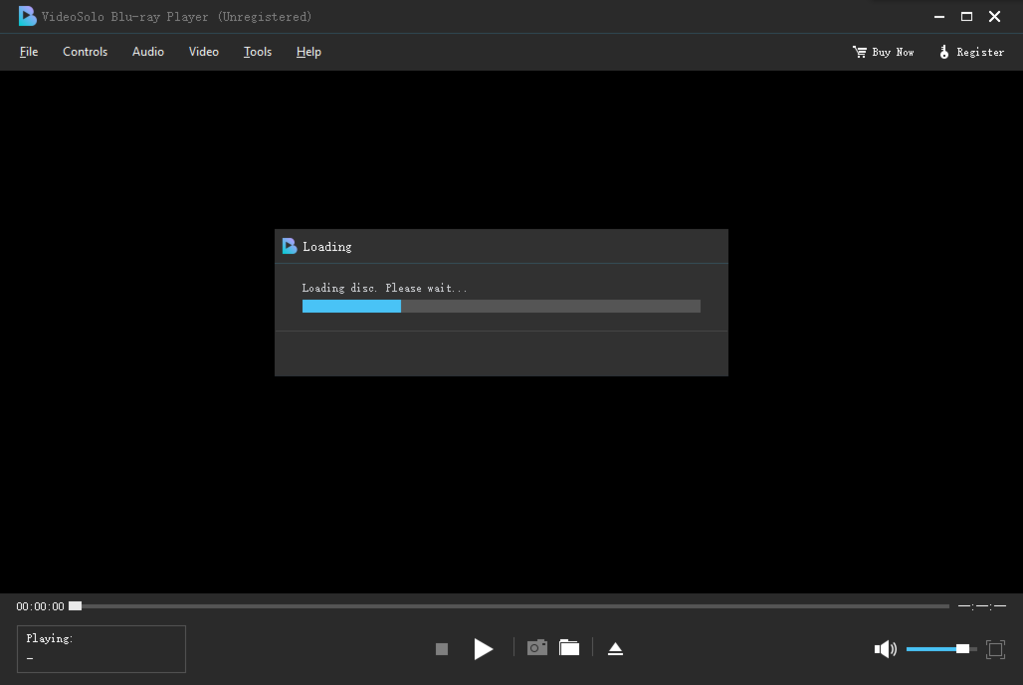Viewport: 1023px width, 685px height.
Task: Adjust the volume slider
Action: (941, 648)
